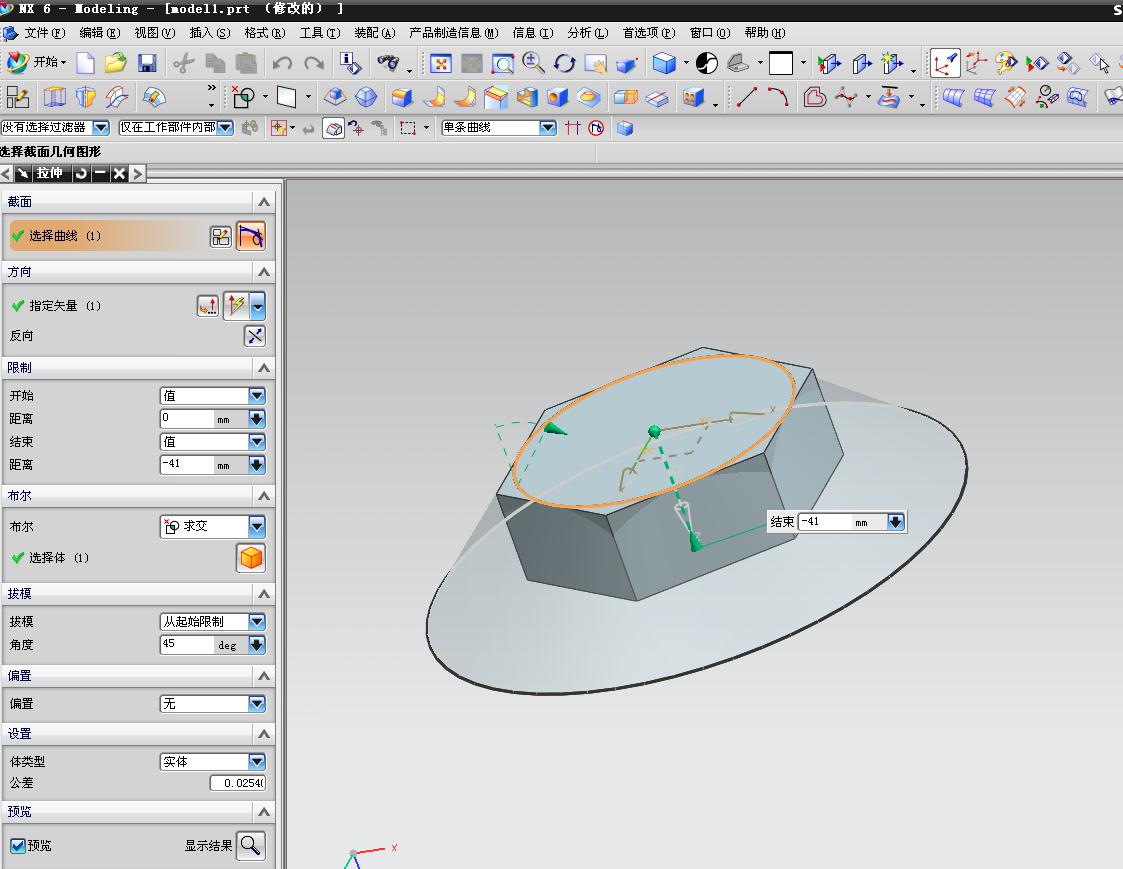Image resolution: width=1123 pixels, height=869 pixels.
Task: Click the Open folder icon in toolbar
Action: 116,64
